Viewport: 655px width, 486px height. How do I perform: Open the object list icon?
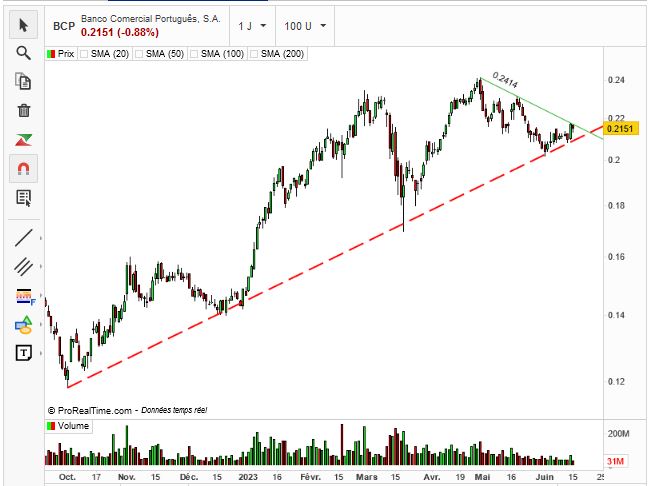tap(24, 198)
